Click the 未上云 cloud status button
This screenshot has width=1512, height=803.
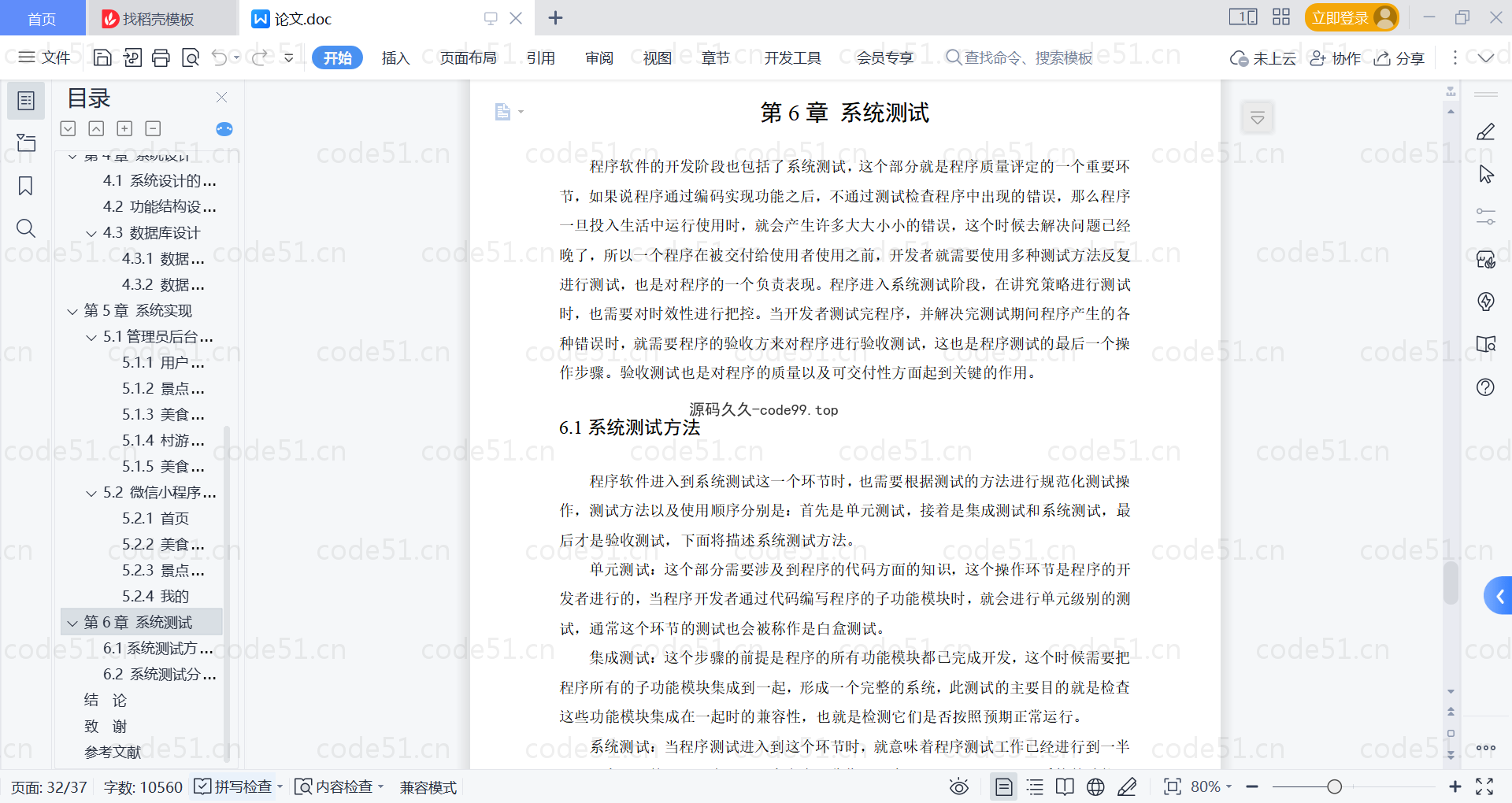1263,57
